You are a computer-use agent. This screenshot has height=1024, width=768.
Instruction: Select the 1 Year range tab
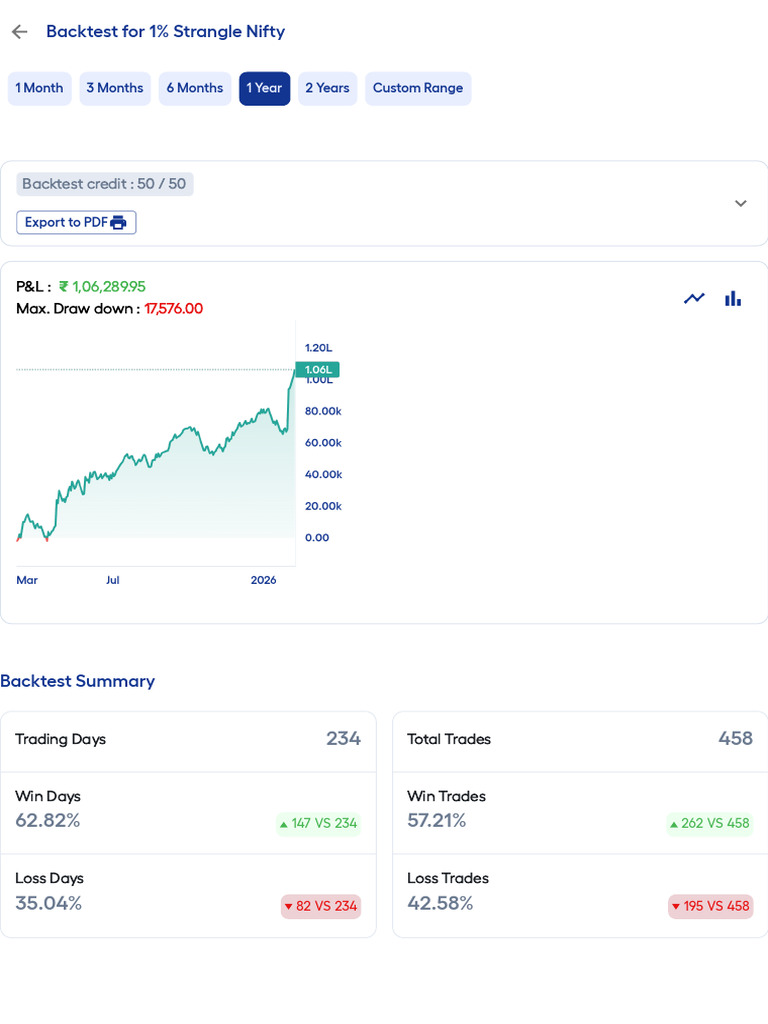point(264,88)
